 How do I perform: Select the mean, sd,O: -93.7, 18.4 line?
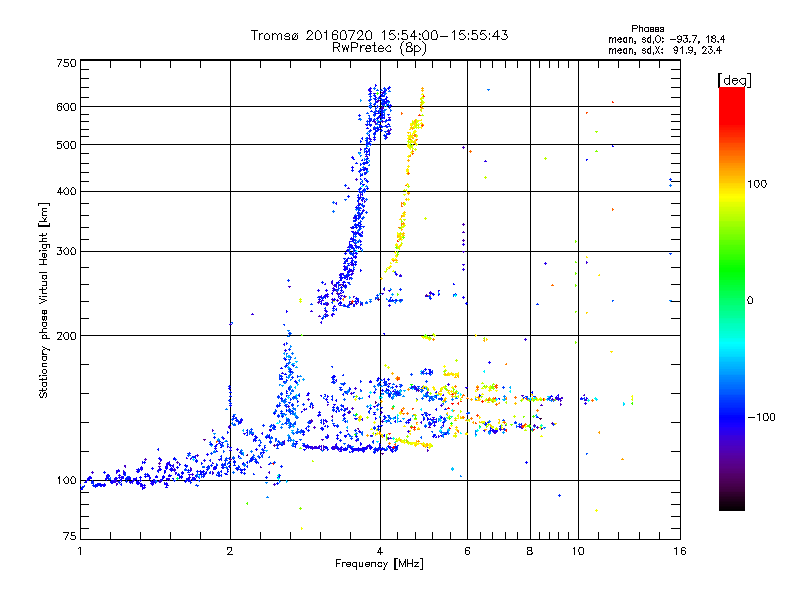[x=666, y=39]
